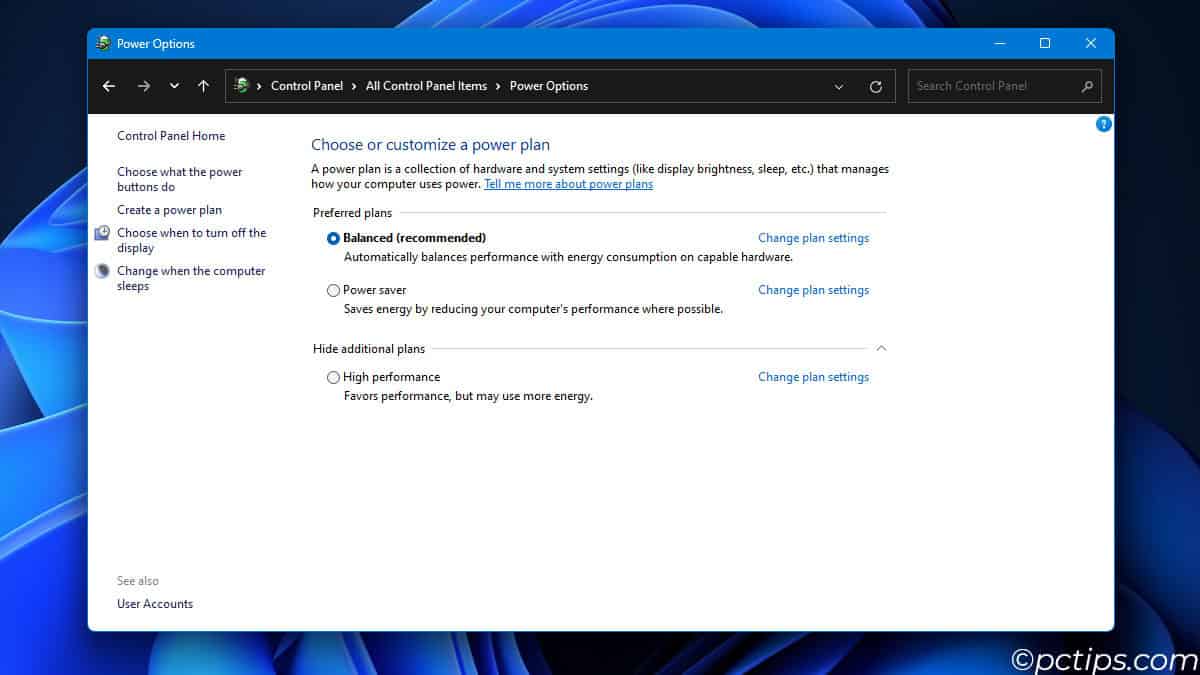Click breadcrumb chevron before Control Panel
Screen dimensions: 1200x675
coord(259,86)
